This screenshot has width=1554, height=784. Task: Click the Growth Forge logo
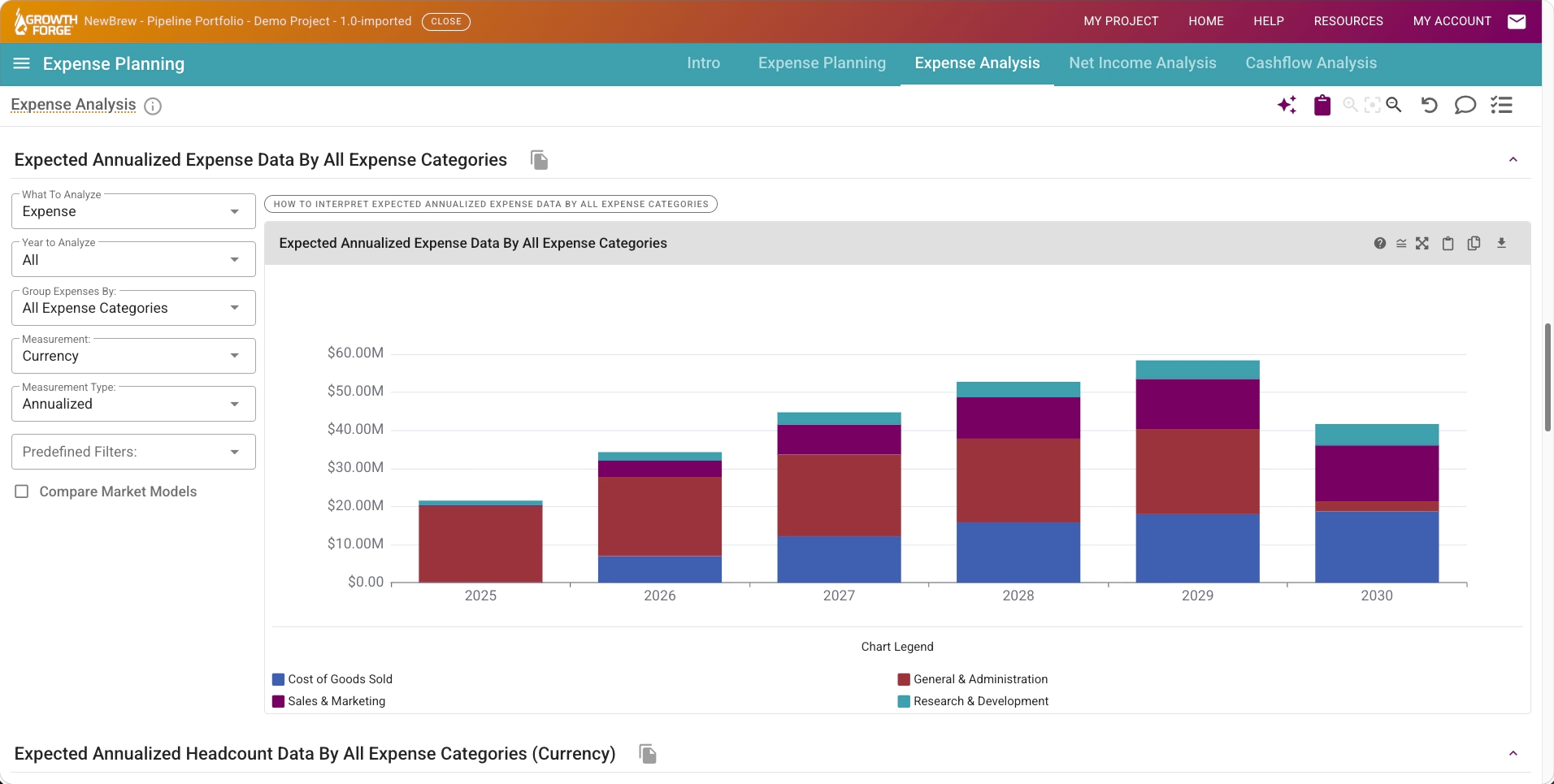point(46,22)
